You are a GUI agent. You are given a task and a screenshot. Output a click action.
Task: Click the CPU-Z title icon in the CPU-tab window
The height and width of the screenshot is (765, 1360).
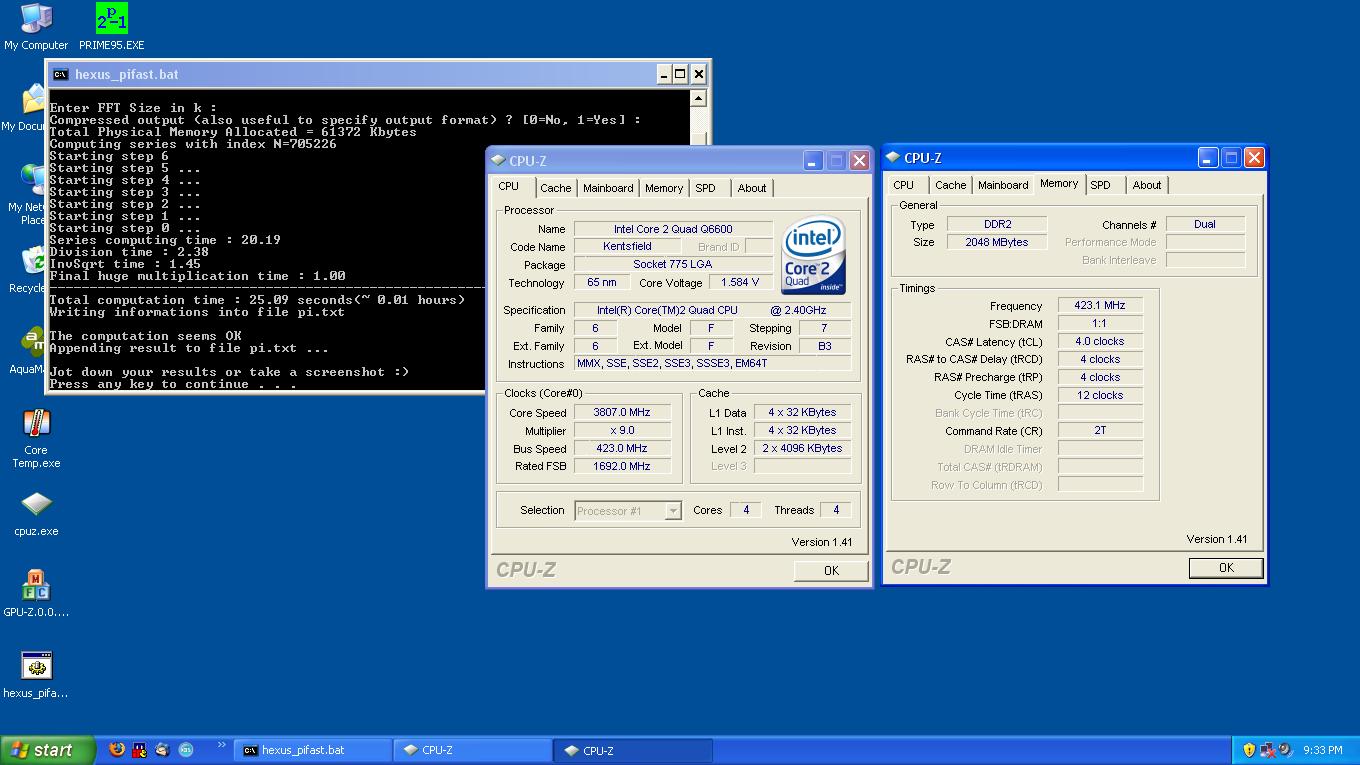(498, 161)
